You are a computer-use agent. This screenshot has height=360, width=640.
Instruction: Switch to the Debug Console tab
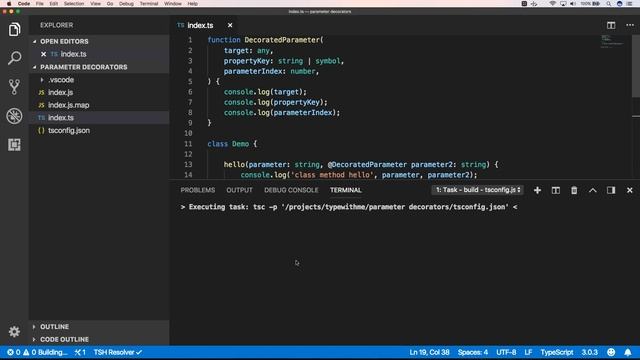[291, 190]
